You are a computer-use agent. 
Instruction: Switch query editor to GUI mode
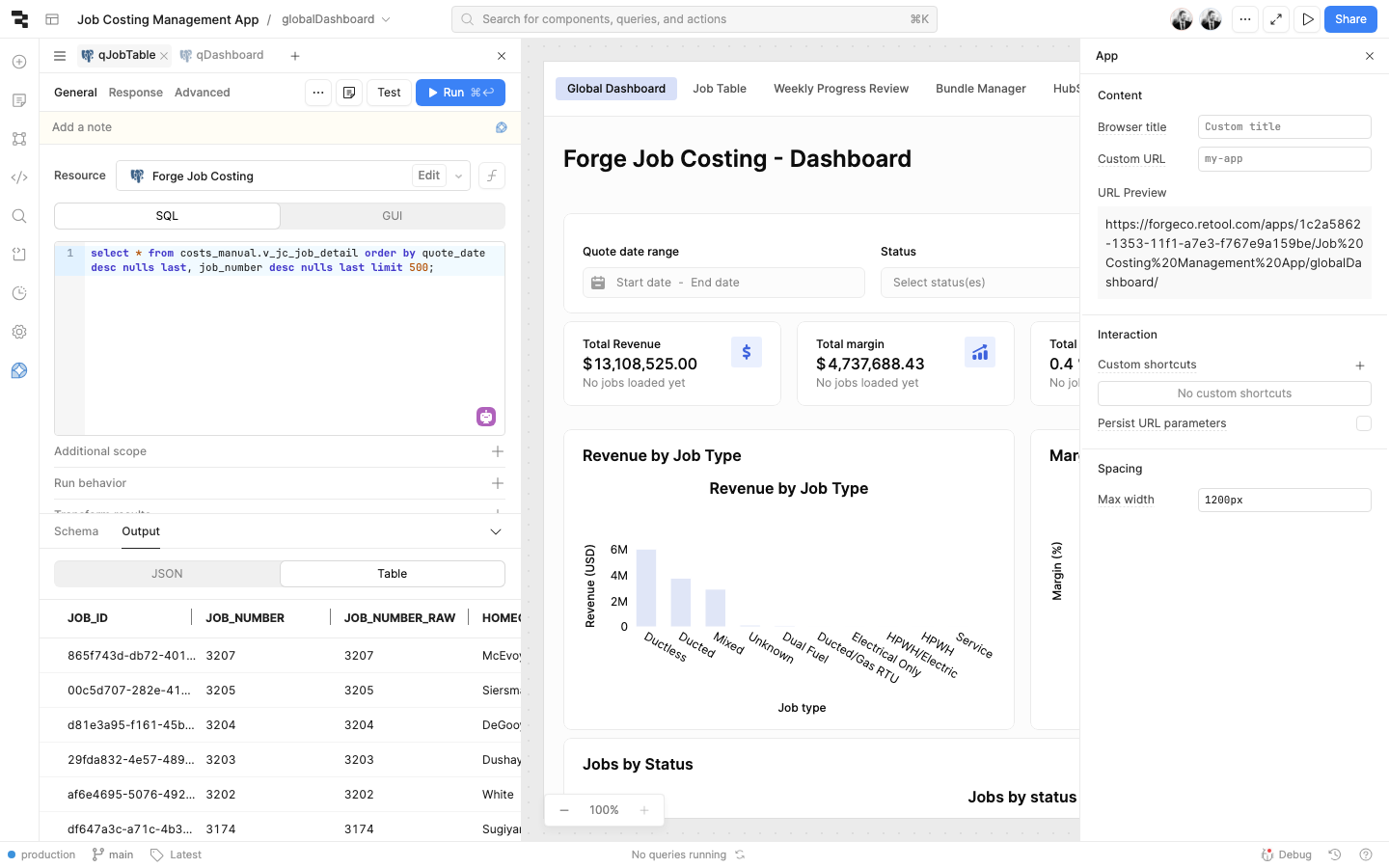click(x=392, y=216)
